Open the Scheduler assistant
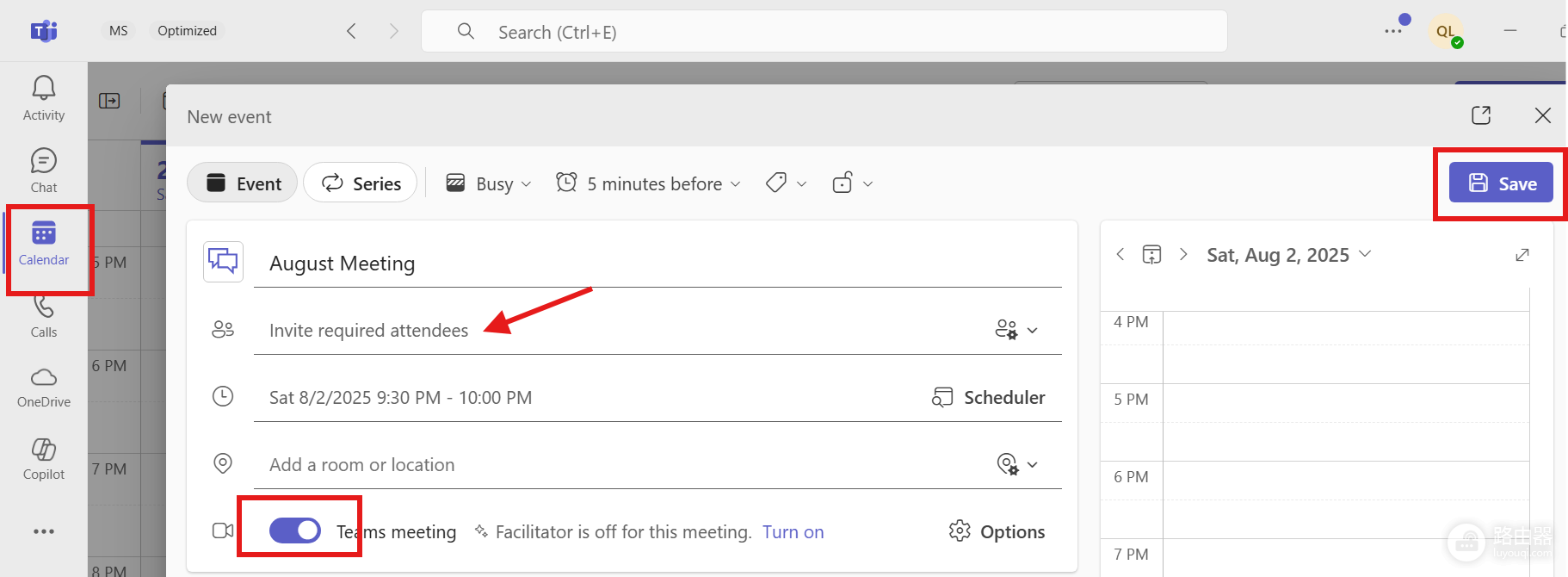The image size is (1568, 577). pos(989,397)
